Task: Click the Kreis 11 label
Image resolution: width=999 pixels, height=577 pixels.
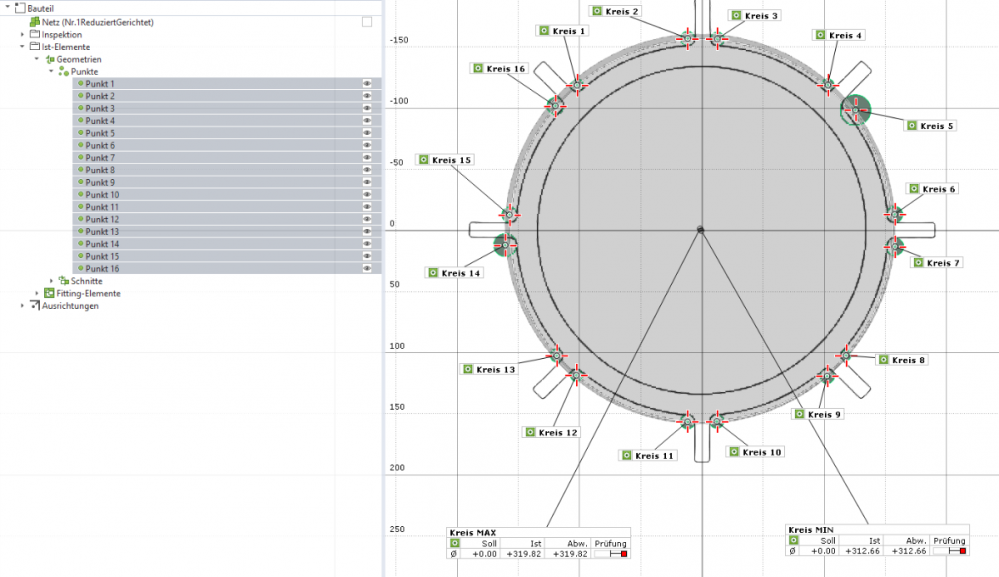Action: point(654,455)
